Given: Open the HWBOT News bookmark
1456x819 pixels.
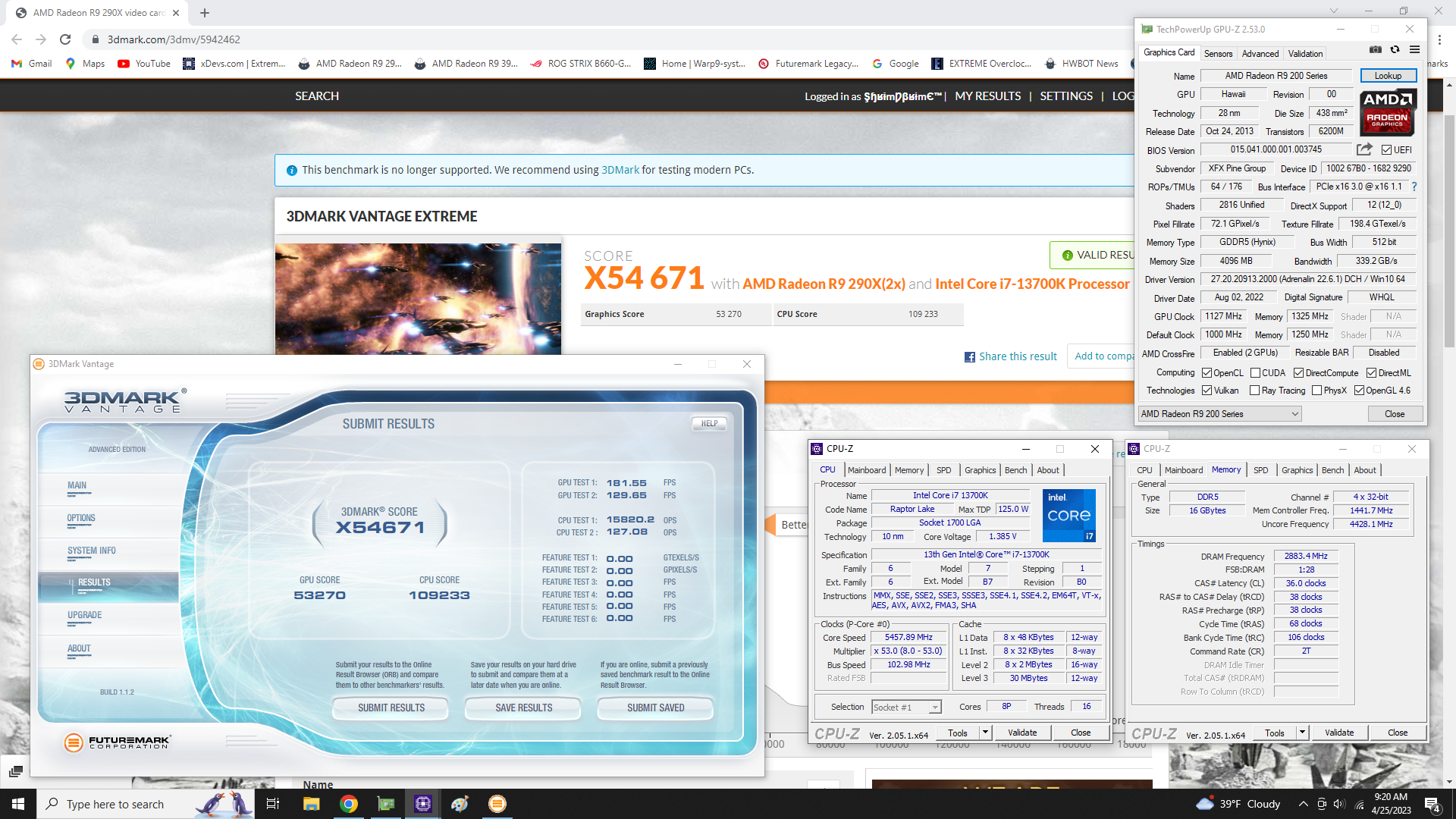Looking at the screenshot, I should (1081, 64).
